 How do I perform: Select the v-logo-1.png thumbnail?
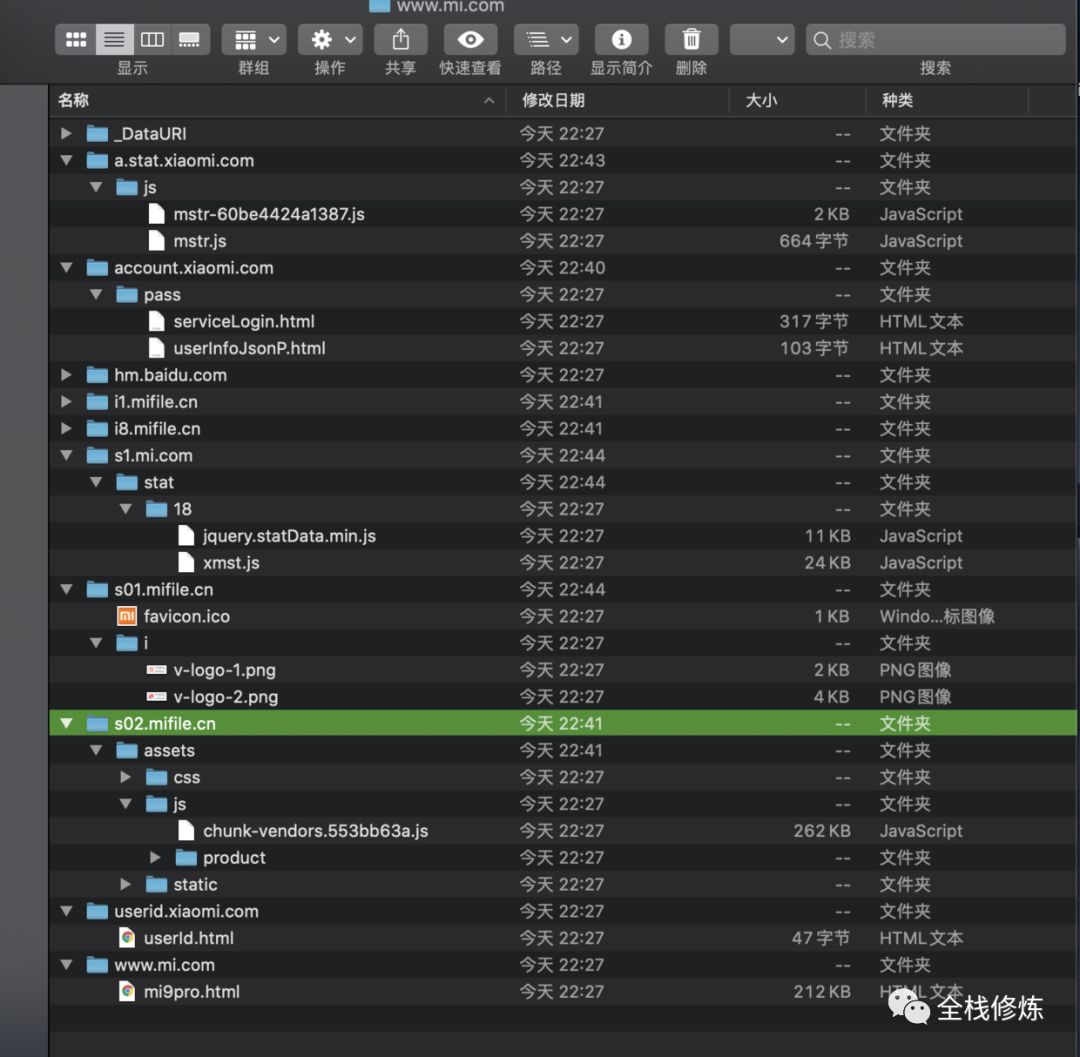[x=156, y=669]
